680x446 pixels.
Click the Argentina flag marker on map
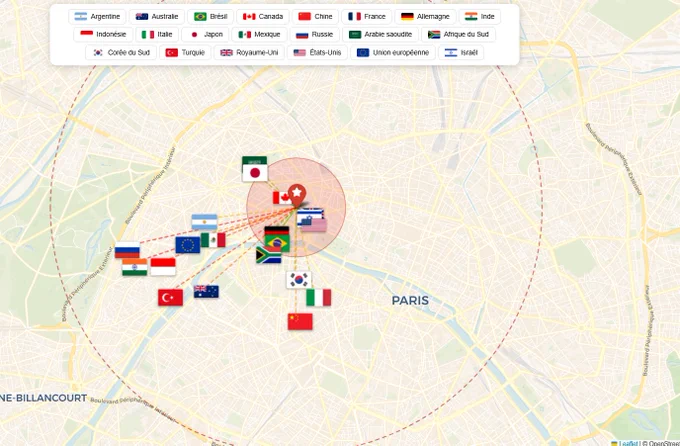[x=204, y=222]
